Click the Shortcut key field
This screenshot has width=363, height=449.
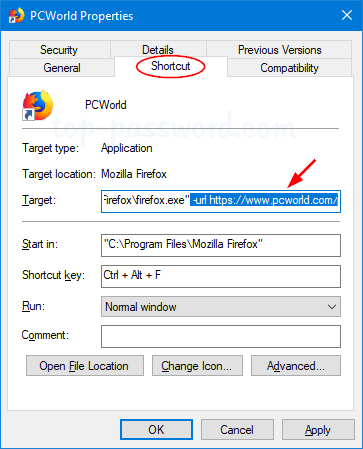[x=221, y=276]
